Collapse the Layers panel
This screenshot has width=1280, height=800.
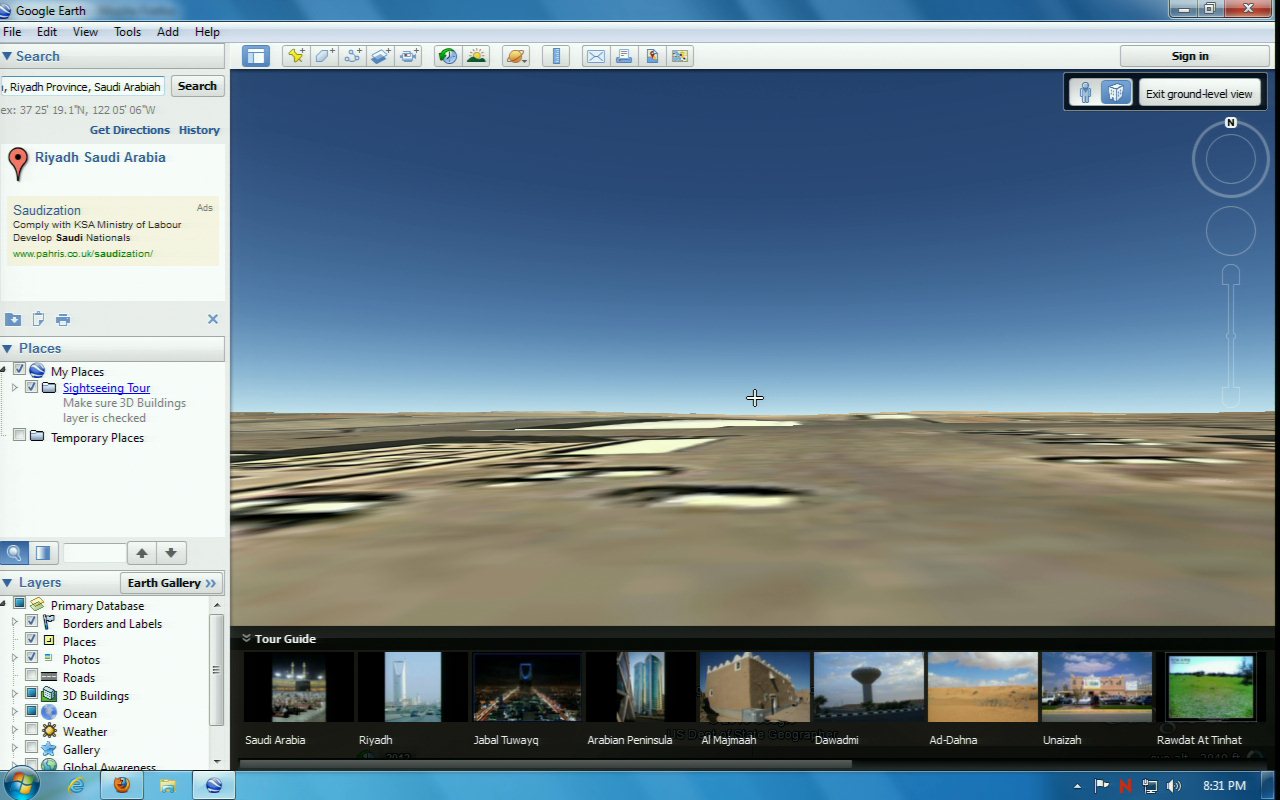[7, 582]
